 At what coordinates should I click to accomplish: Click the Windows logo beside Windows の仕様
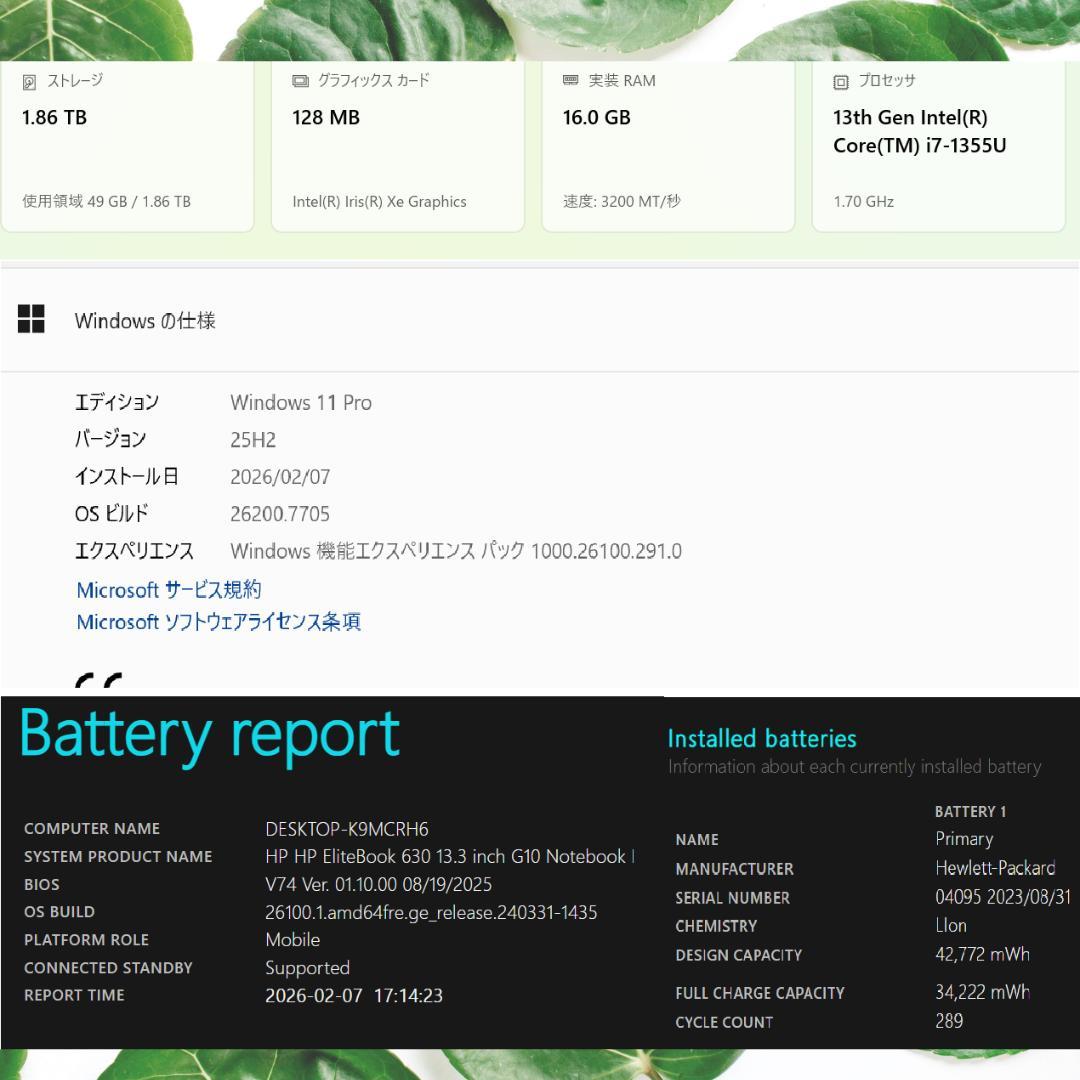(x=33, y=319)
